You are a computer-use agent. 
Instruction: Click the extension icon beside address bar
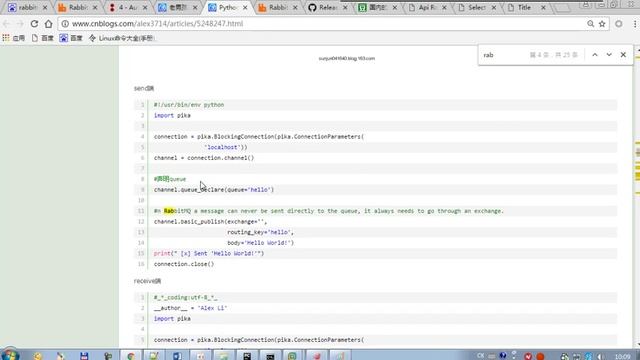pos(619,24)
